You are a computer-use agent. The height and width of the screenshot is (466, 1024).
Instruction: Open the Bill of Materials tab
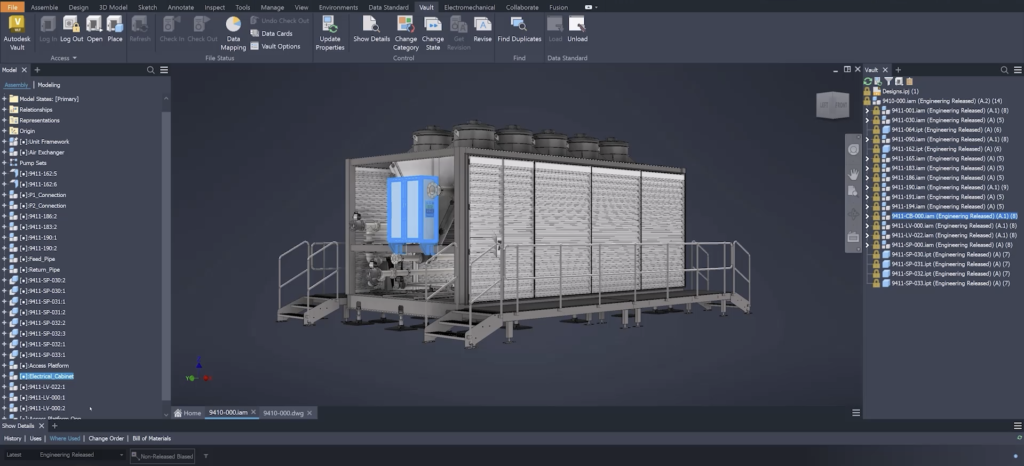tap(152, 438)
